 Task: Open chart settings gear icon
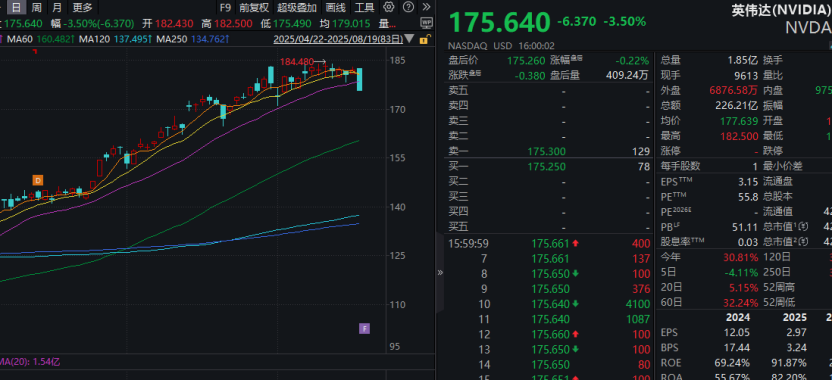389,7
